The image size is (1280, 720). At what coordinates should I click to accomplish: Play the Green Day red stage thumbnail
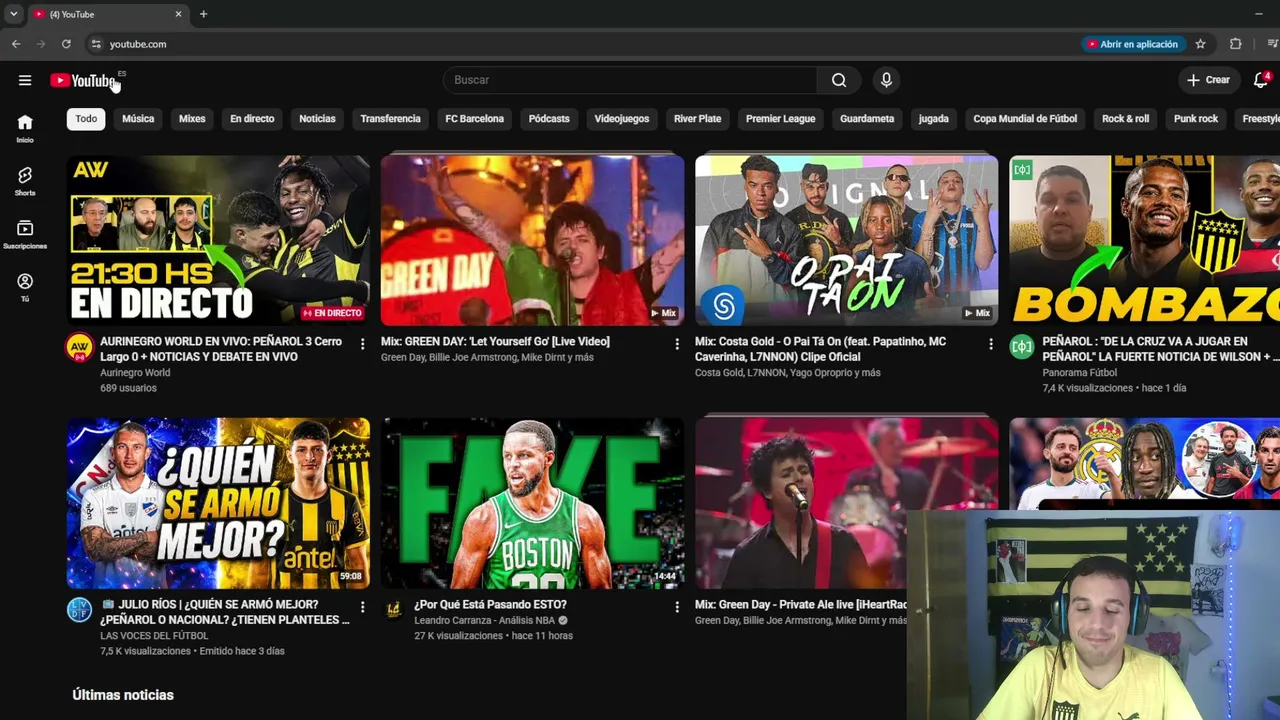point(532,240)
